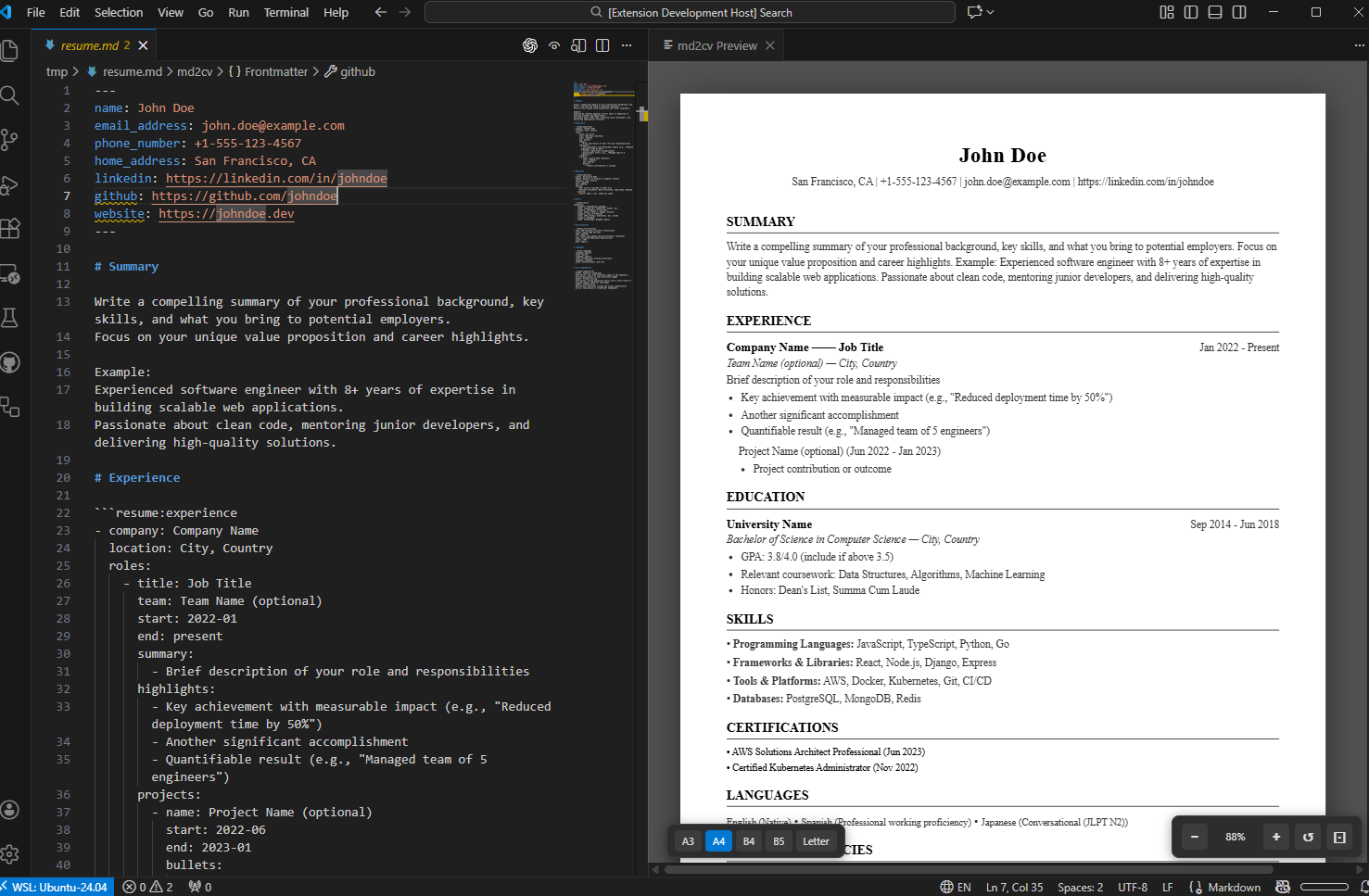This screenshot has height=896, width=1369.
Task: Open Copilot chat dropdown chevron in title bar
Action: 991,12
